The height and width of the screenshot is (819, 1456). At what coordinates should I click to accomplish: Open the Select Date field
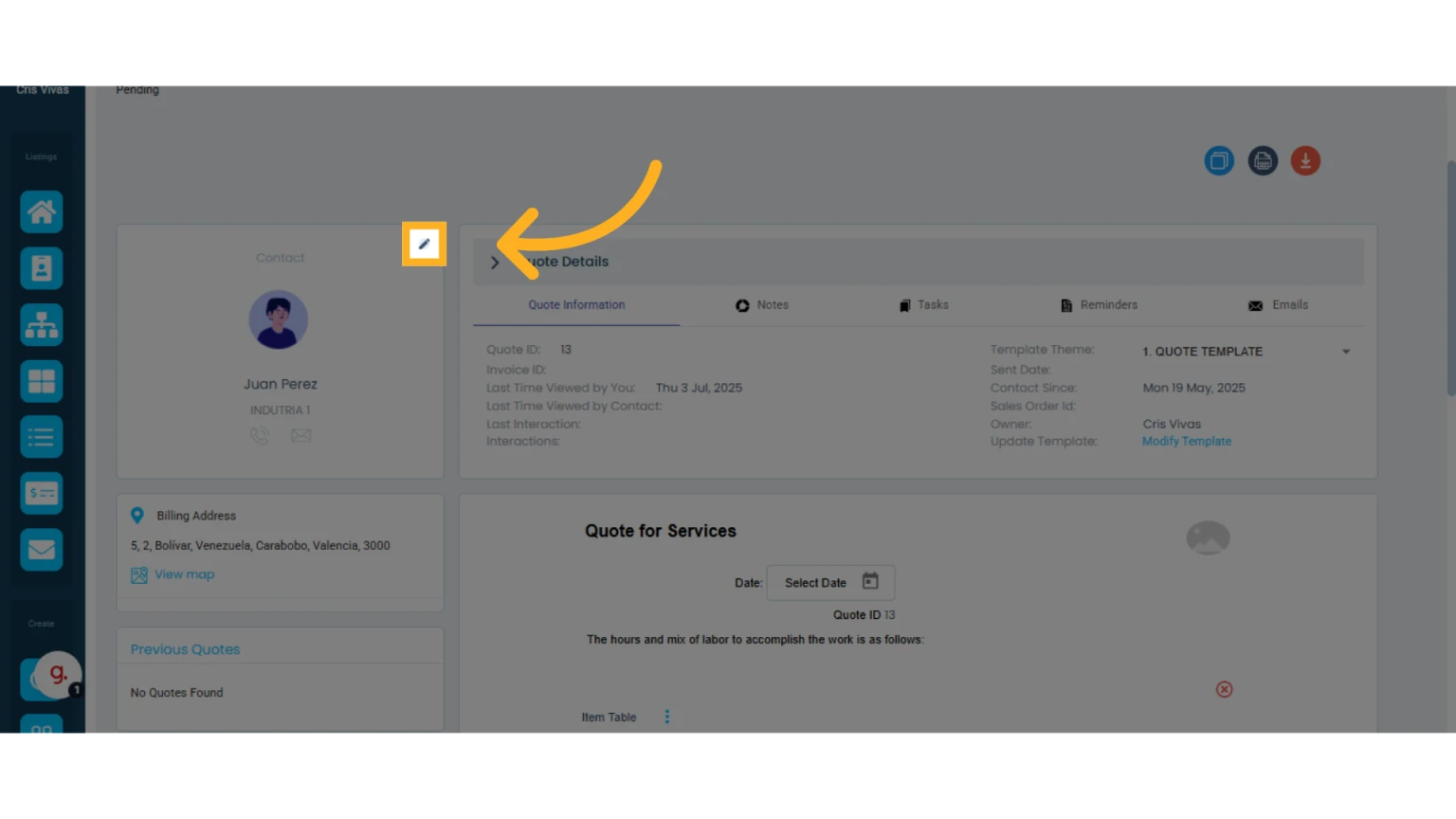click(830, 582)
